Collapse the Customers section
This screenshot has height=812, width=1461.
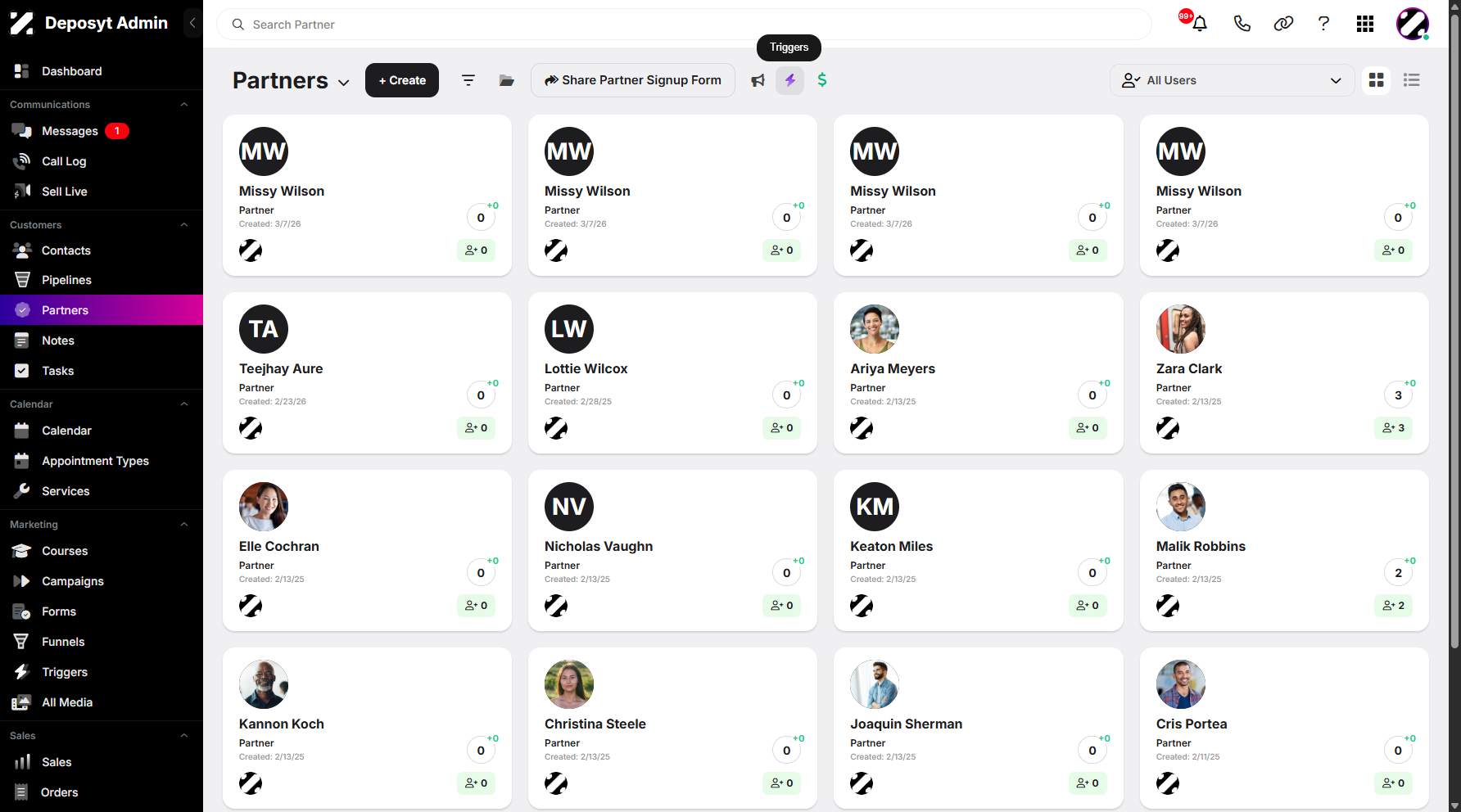(x=184, y=225)
